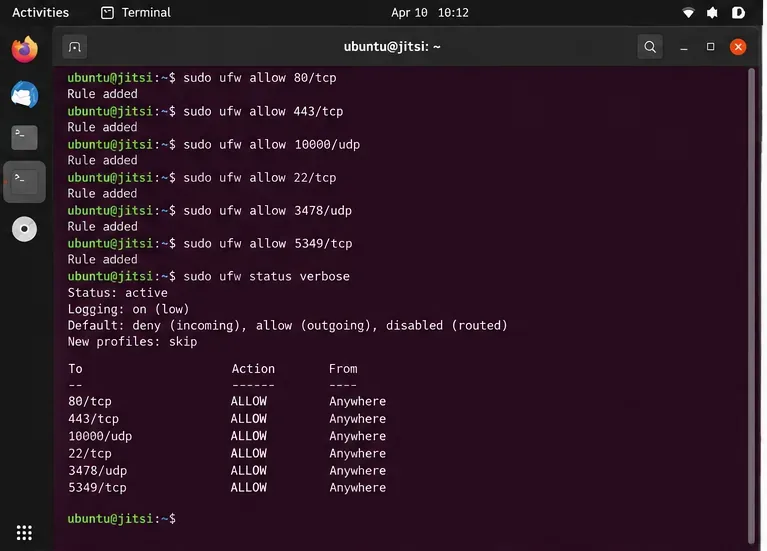Screen dimensions: 767x551
Task: Click Anywhere in the 443/tcp row
Action: coord(358,419)
